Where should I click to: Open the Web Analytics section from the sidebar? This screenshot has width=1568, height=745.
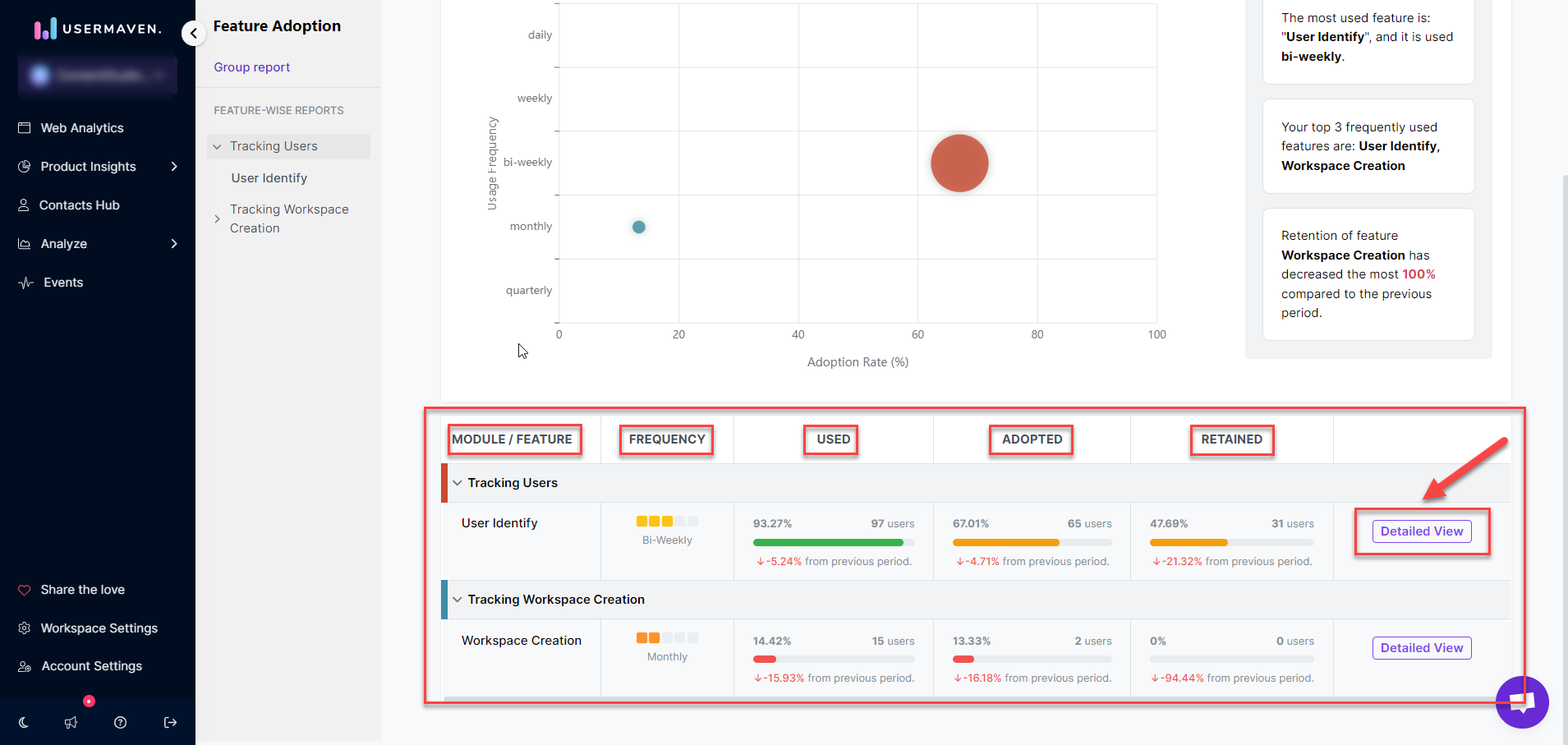coord(81,127)
